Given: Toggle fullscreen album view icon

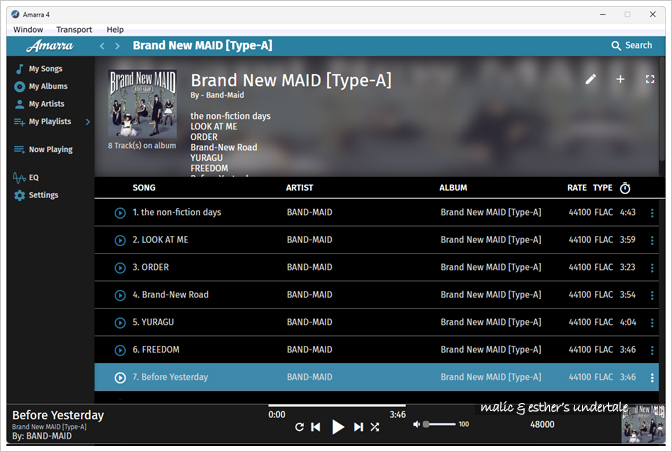Looking at the screenshot, I should coord(650,79).
